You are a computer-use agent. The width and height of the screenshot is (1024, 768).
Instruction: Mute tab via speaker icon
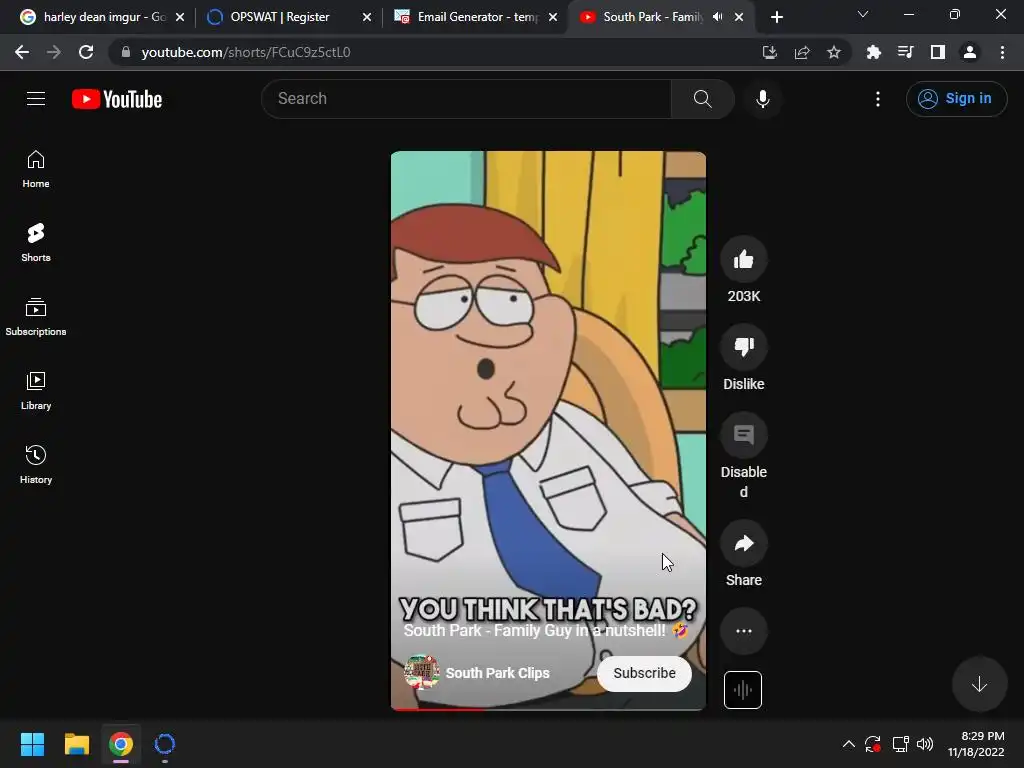tap(717, 17)
